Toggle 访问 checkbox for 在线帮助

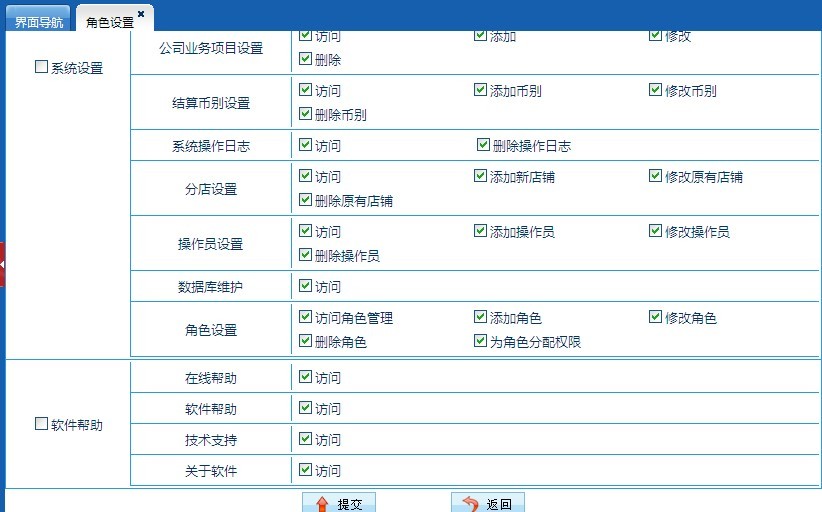[x=305, y=377]
